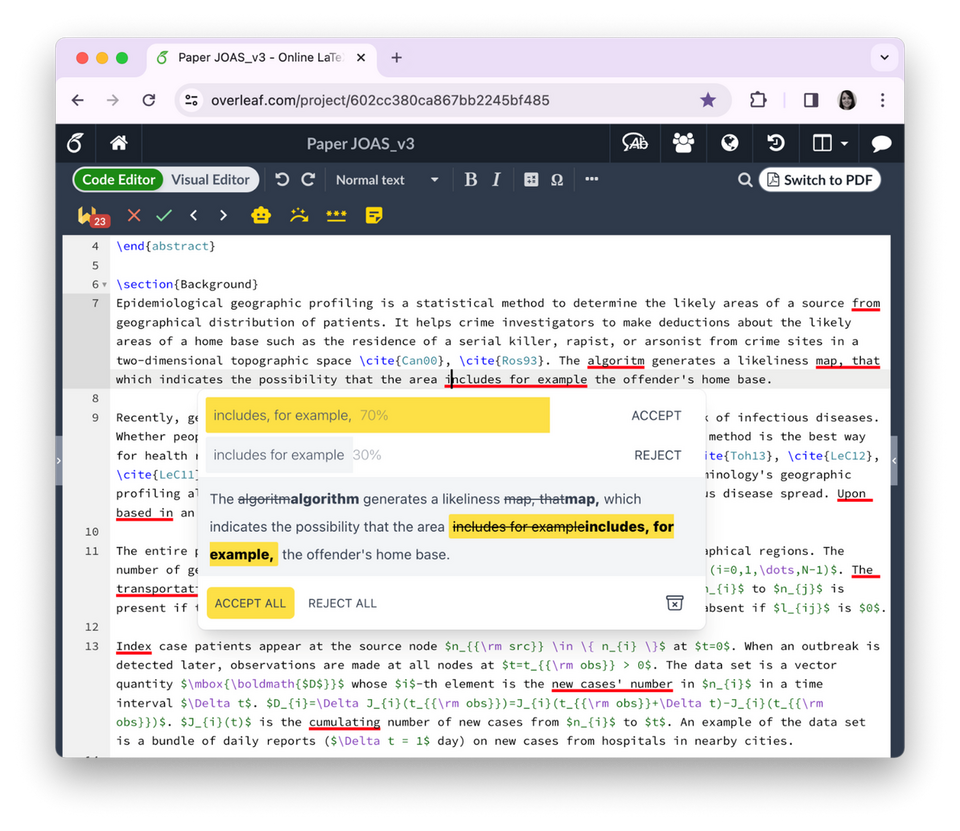960x831 pixels.
Task: Switch to Code Editor mode
Action: [x=118, y=180]
